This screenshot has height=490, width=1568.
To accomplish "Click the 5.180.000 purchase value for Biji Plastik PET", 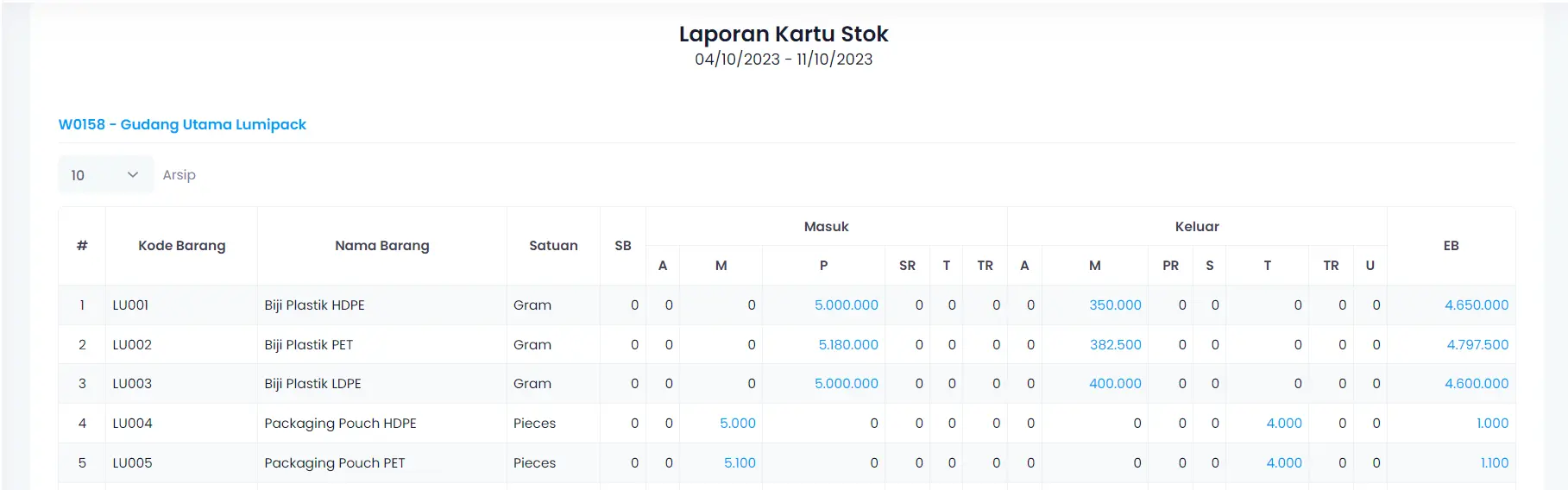I will (x=847, y=345).
